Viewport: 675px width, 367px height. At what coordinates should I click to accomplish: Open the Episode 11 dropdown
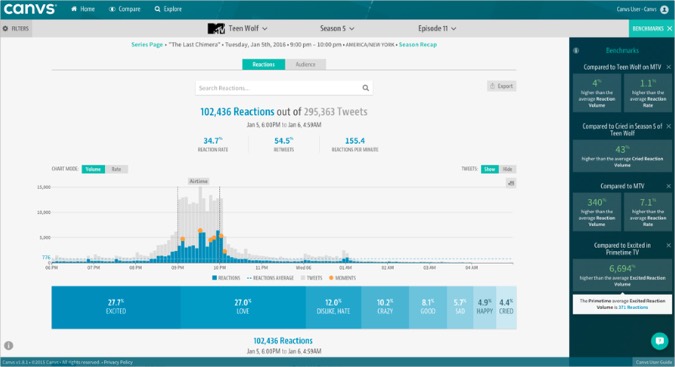437,28
